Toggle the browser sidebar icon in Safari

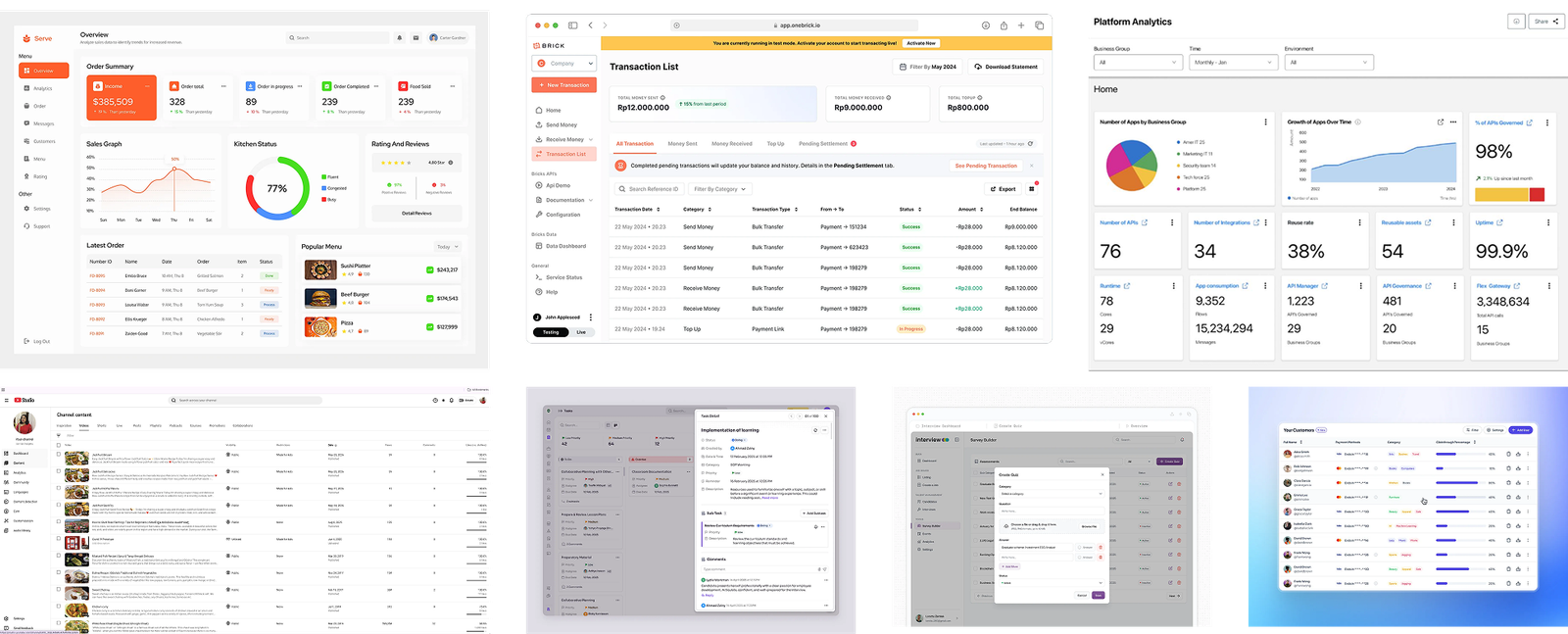point(572,25)
